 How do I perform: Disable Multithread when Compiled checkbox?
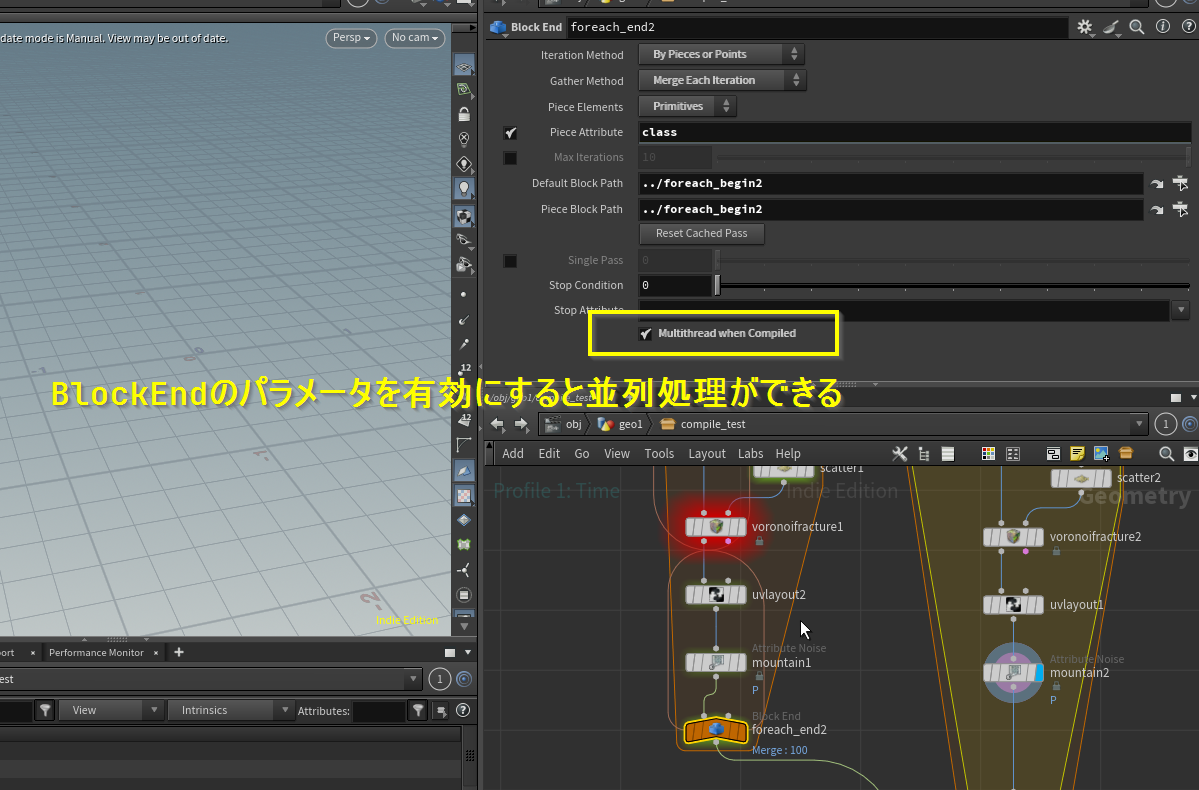tap(645, 334)
